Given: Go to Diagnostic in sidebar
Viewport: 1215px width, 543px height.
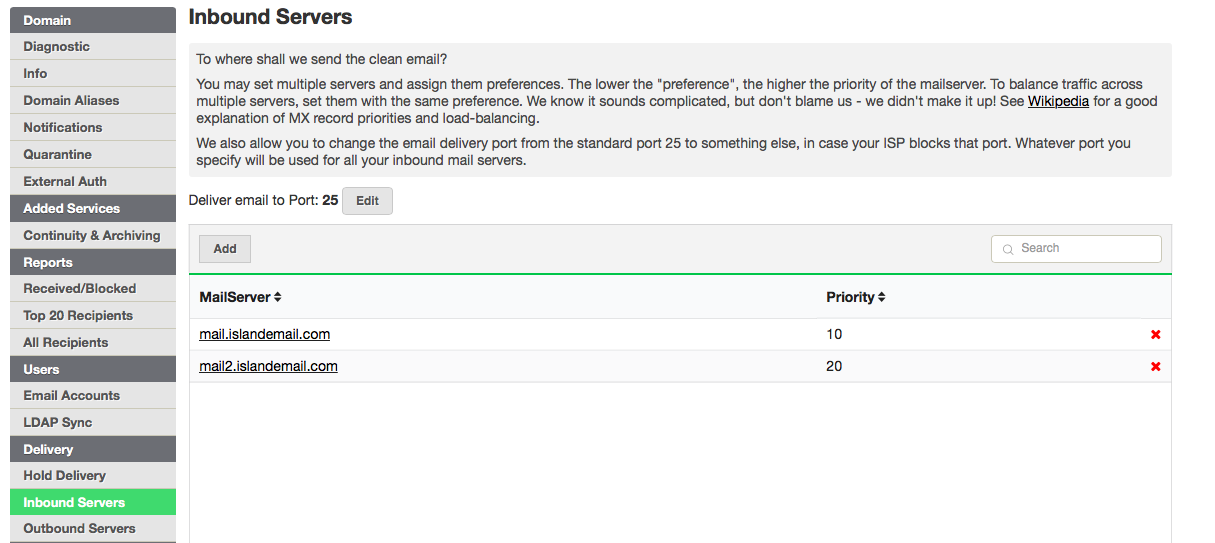Looking at the screenshot, I should (93, 47).
